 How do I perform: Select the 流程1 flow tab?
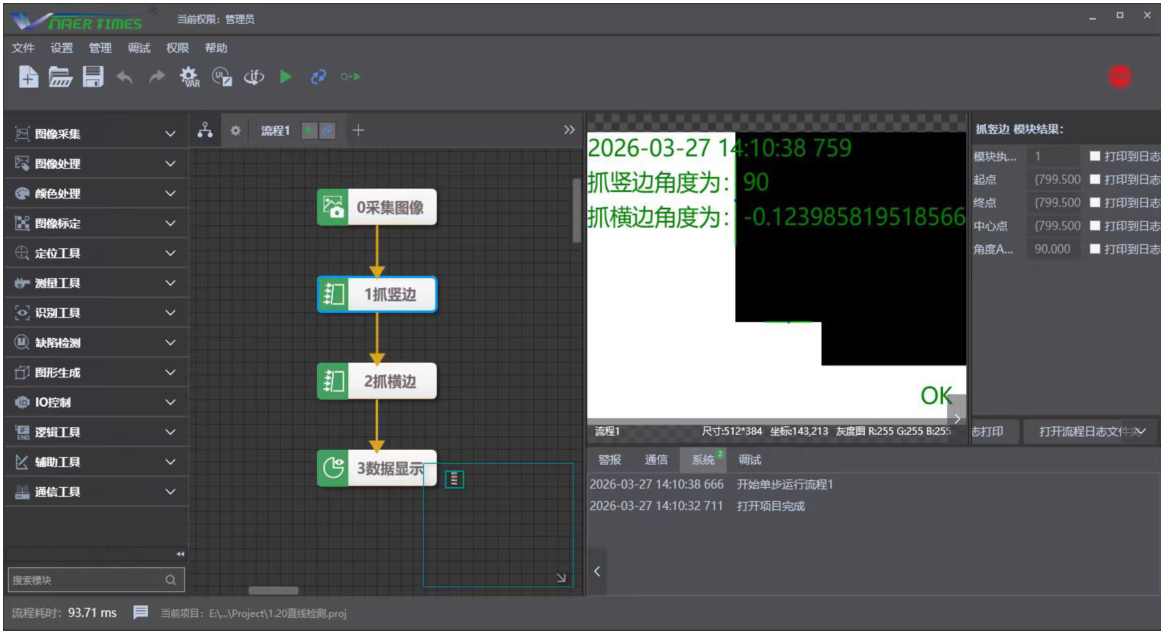click(x=275, y=131)
